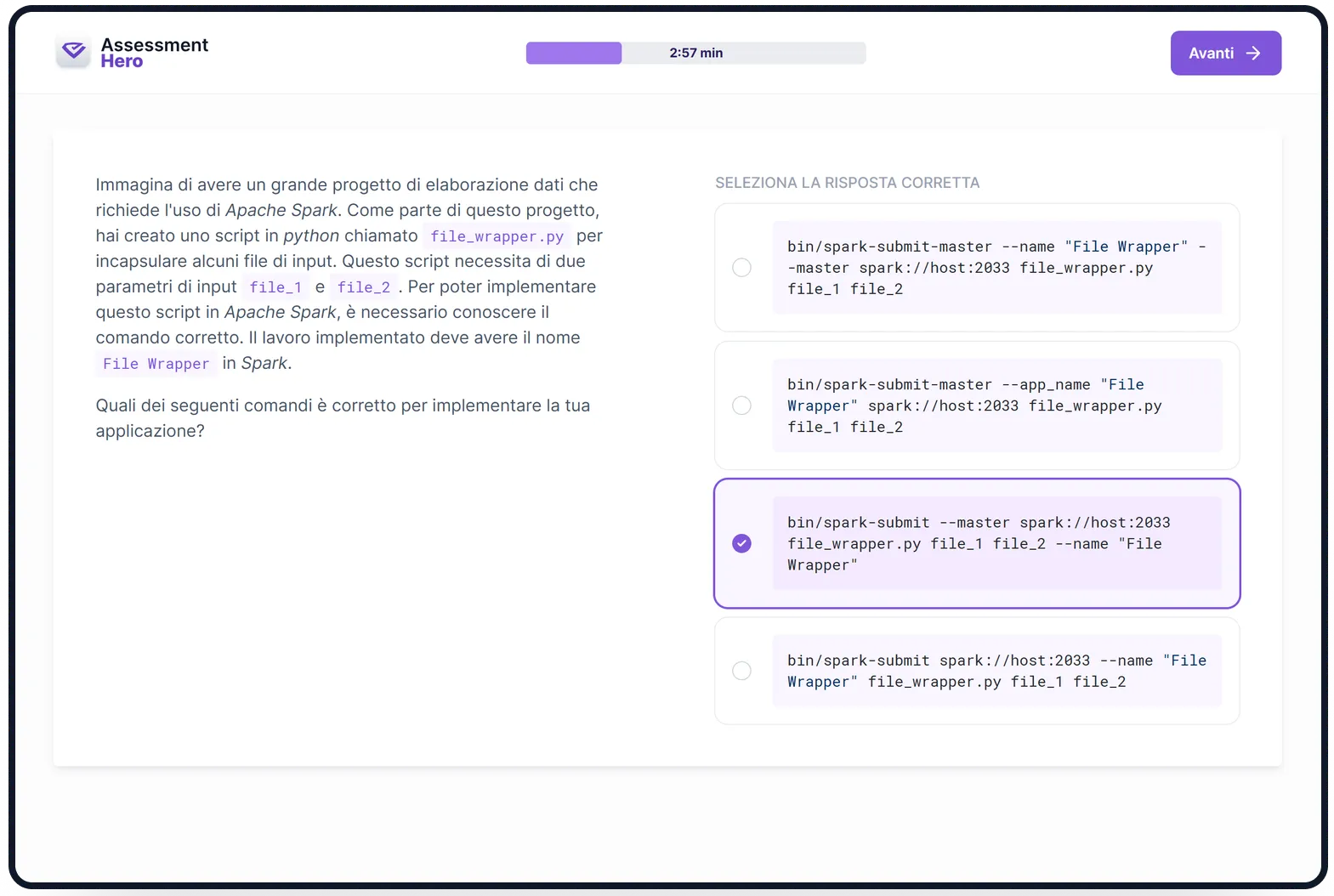Click the Avanti next button
The image size is (1334, 896).
point(1225,53)
